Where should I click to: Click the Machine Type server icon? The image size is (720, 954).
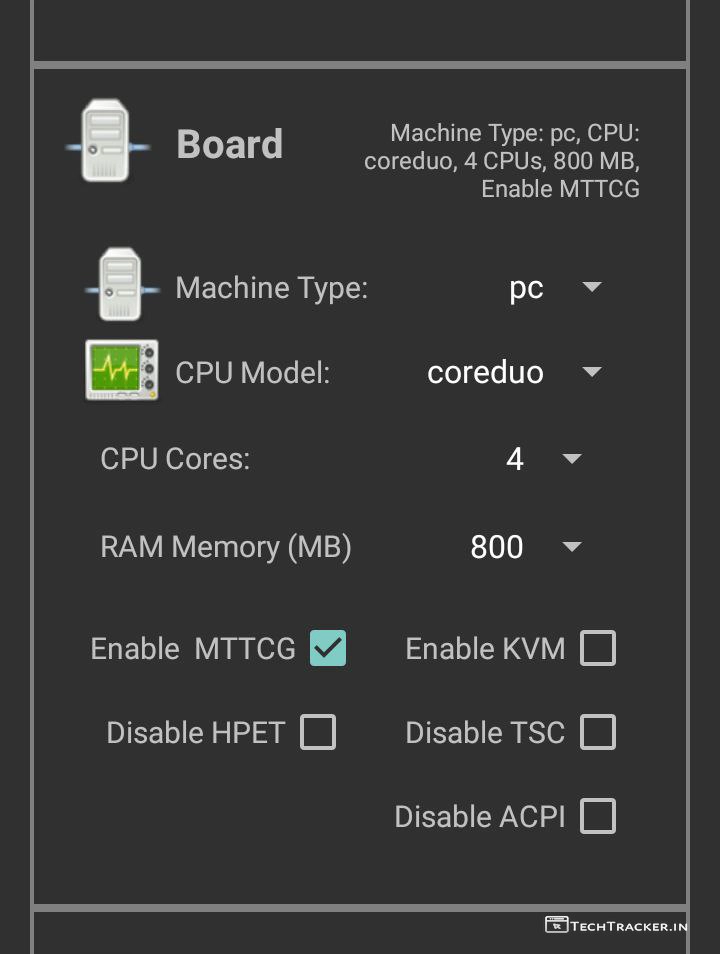[120, 286]
